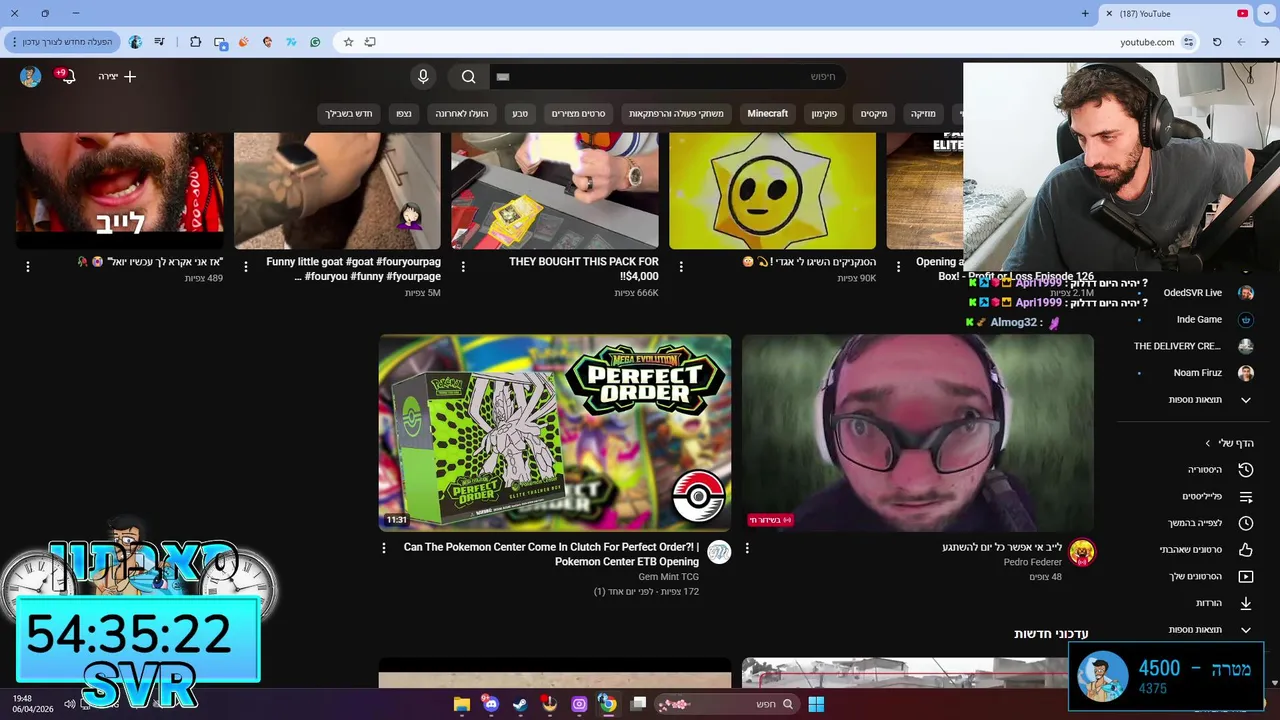The image size is (1280, 720).
Task: Select the סרטים מצוירים filter chip
Action: (x=578, y=113)
